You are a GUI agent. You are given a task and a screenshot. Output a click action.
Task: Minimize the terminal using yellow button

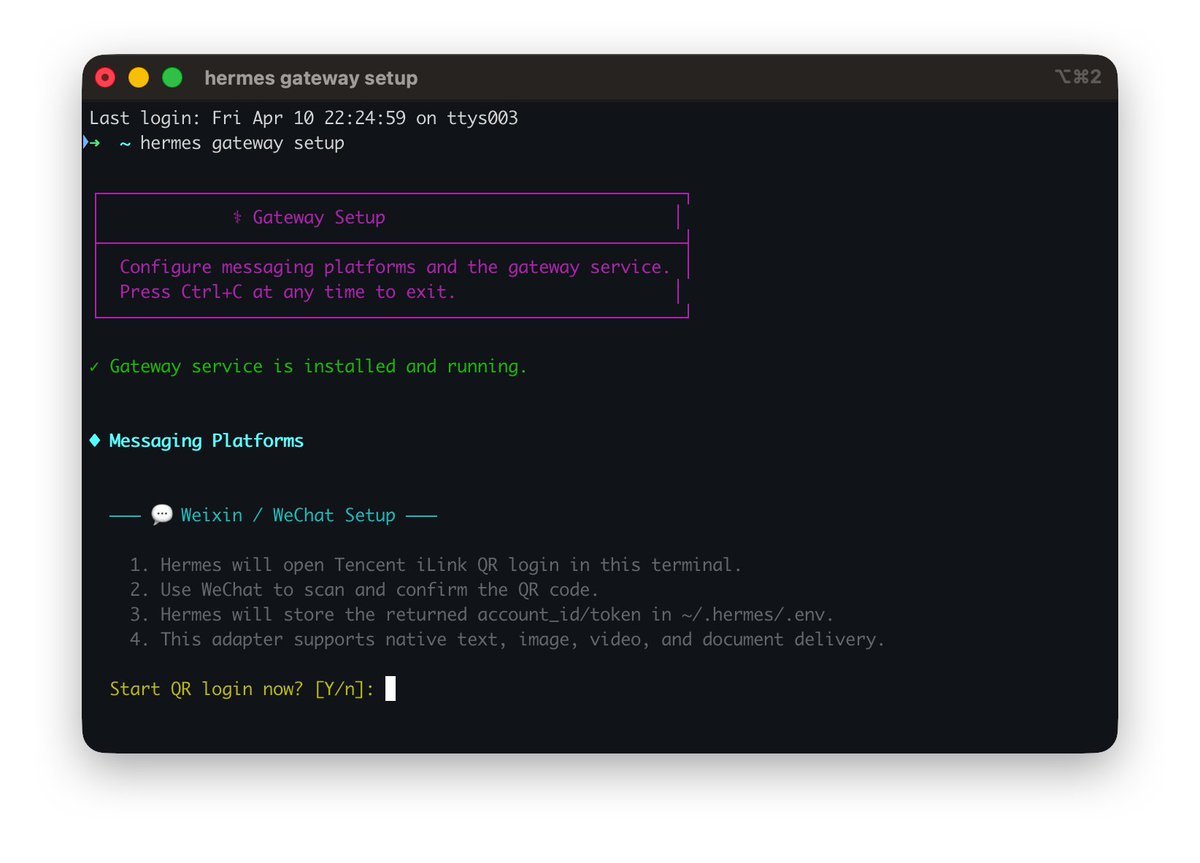pos(139,77)
